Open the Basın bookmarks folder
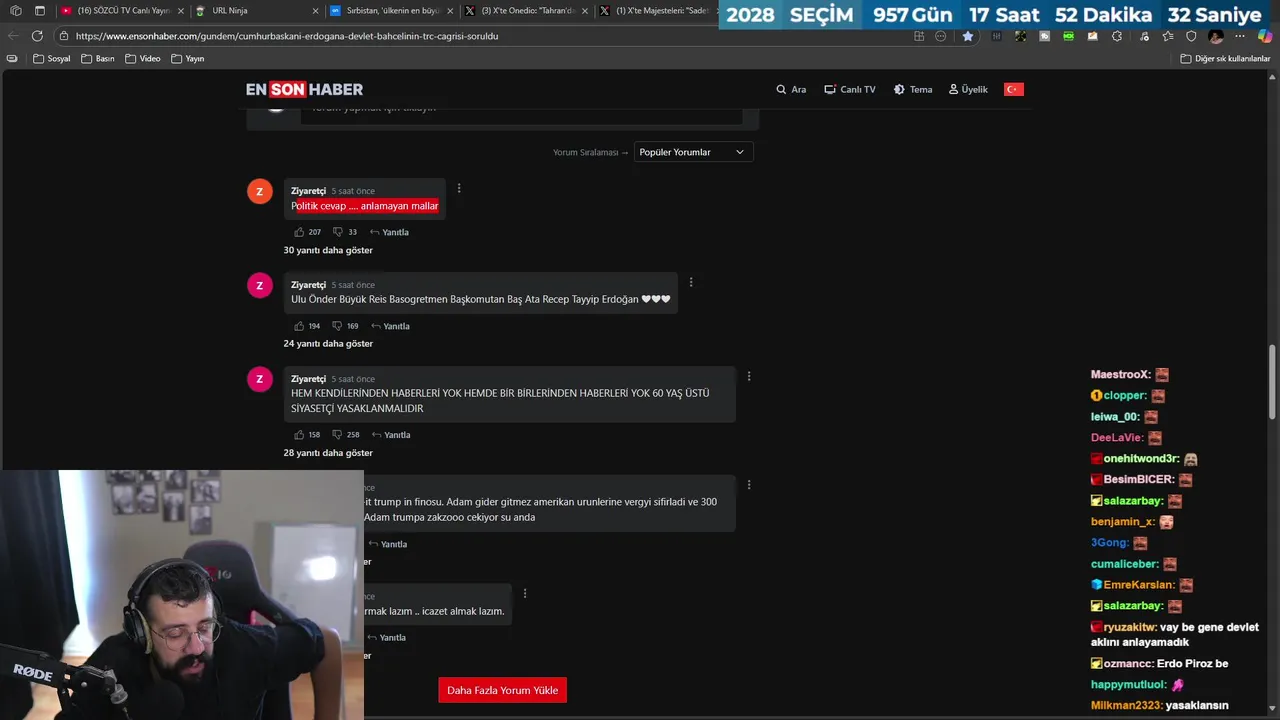 [98, 58]
